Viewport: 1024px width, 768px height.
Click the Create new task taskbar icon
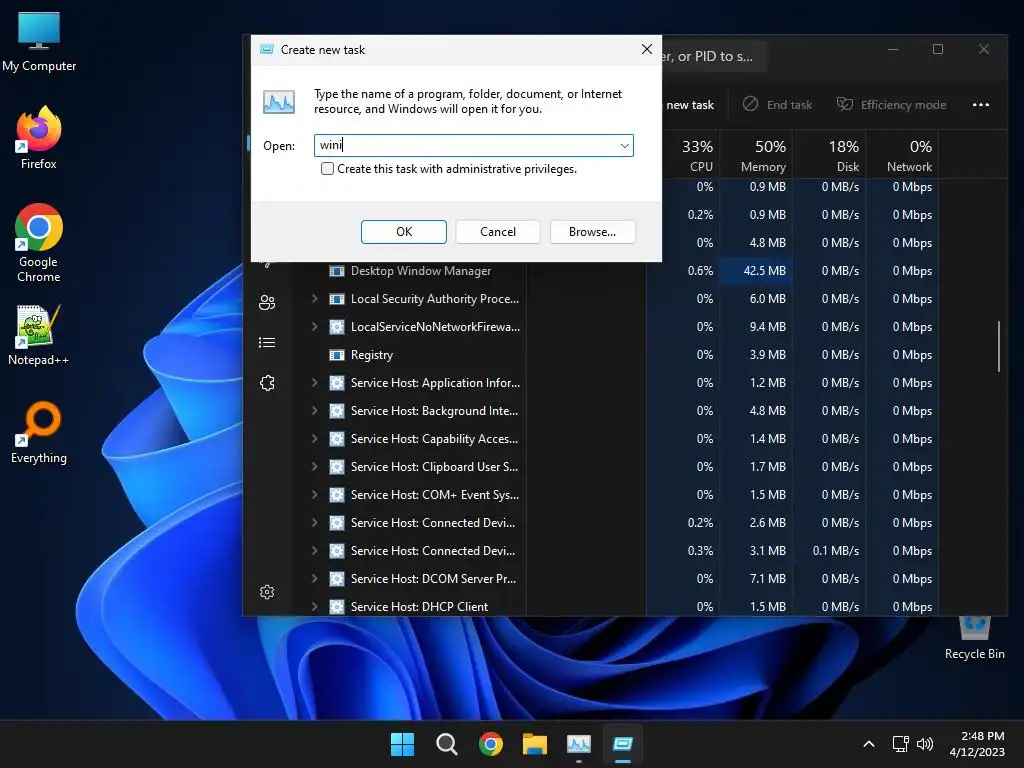pyautogui.click(x=622, y=744)
